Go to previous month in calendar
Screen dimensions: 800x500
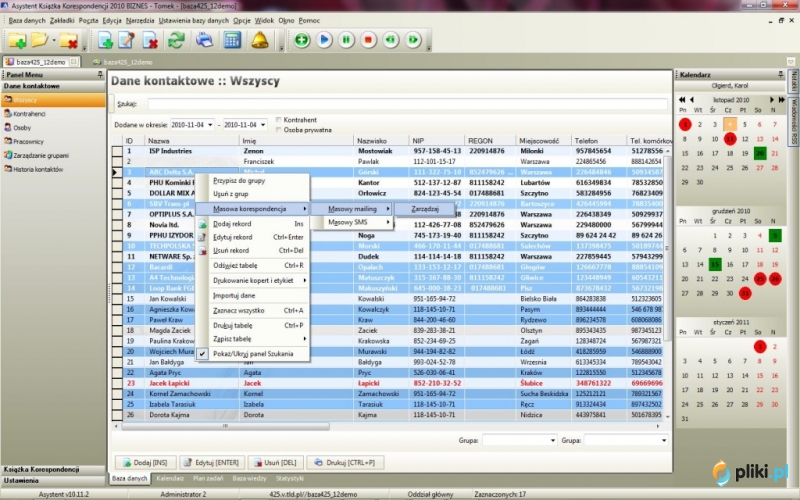(692, 99)
